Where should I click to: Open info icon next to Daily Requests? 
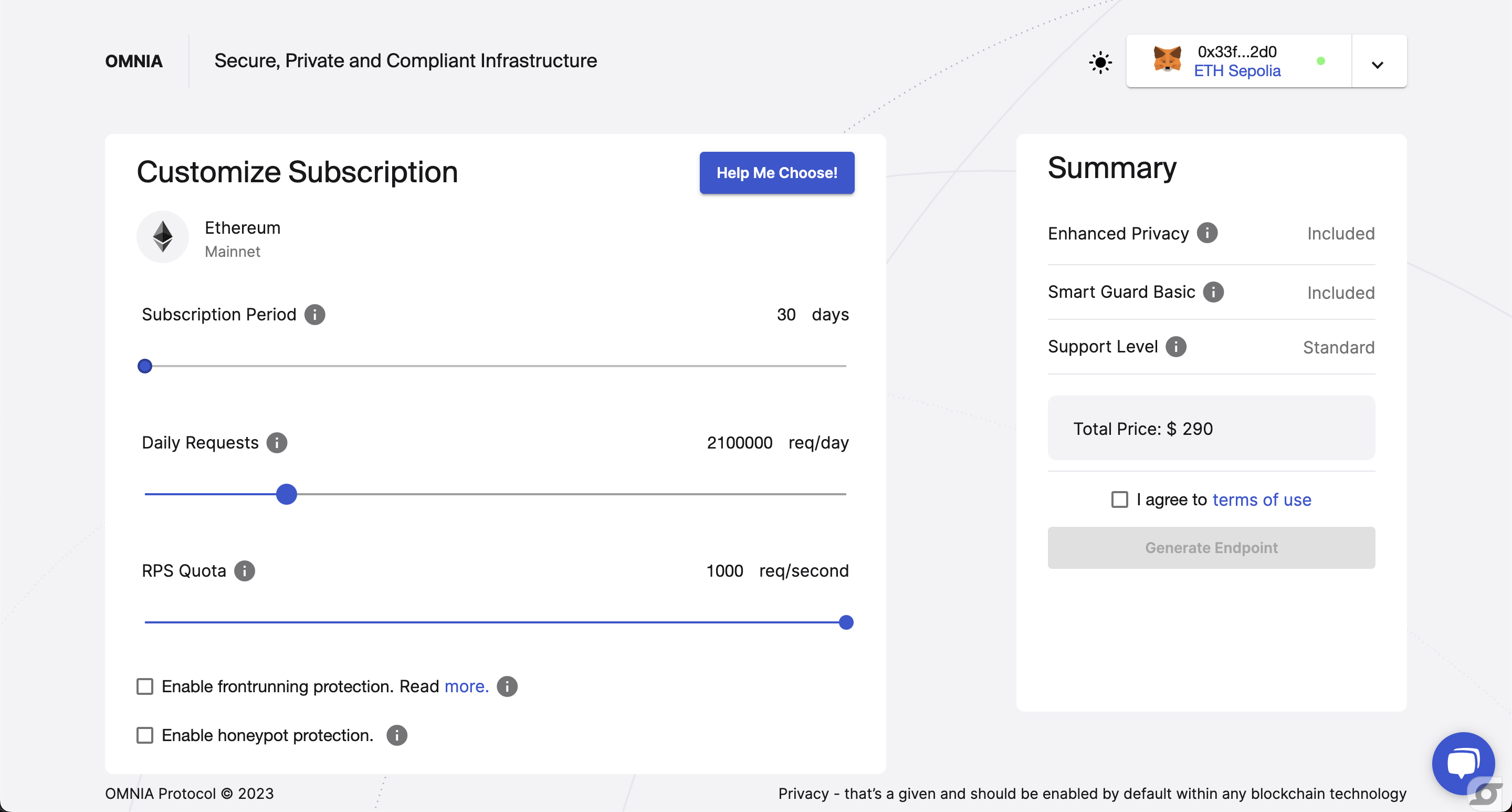(x=277, y=443)
